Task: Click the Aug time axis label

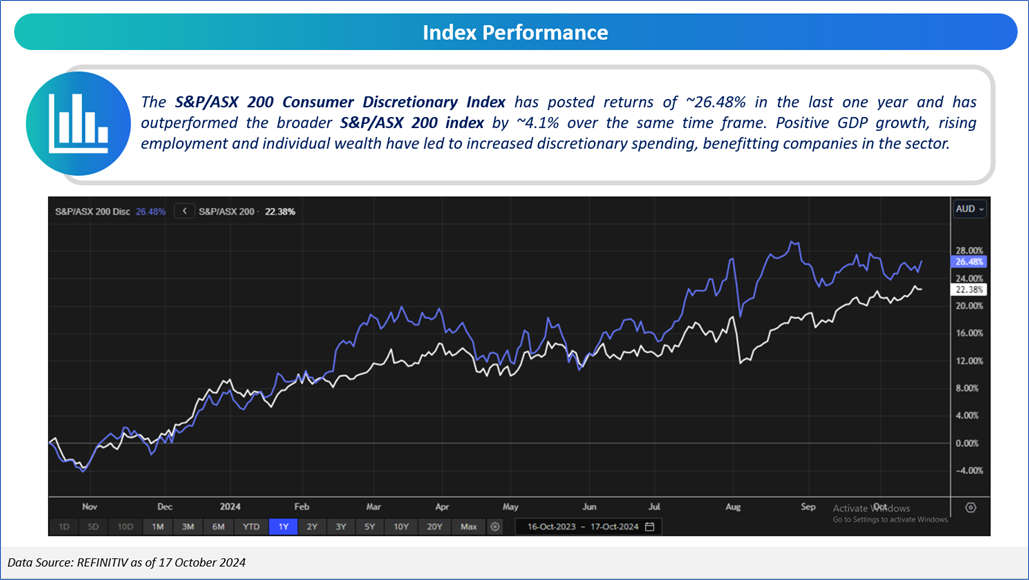Action: tap(733, 507)
